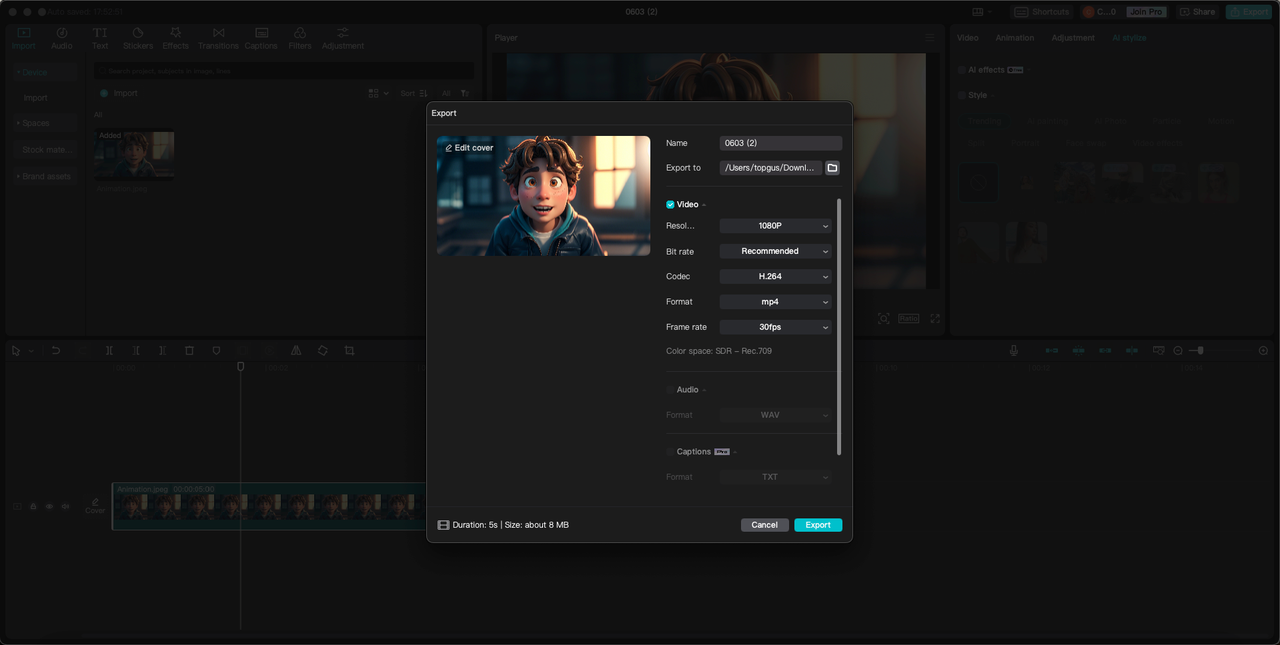The height and width of the screenshot is (645, 1280).
Task: Open the Format dropdown showing mp4
Action: [x=775, y=302]
